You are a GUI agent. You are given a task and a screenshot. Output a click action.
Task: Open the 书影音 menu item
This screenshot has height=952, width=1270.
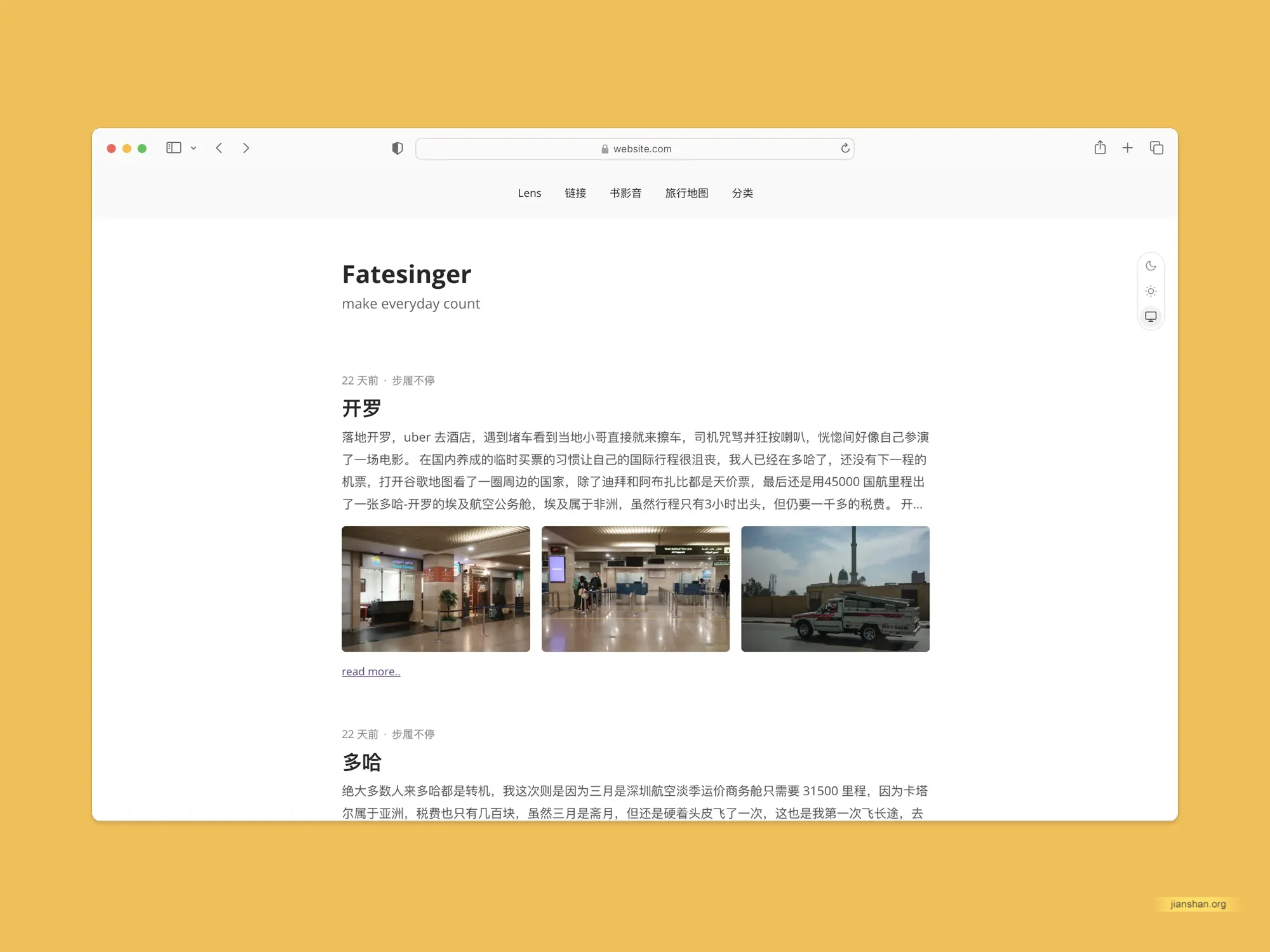coord(625,193)
